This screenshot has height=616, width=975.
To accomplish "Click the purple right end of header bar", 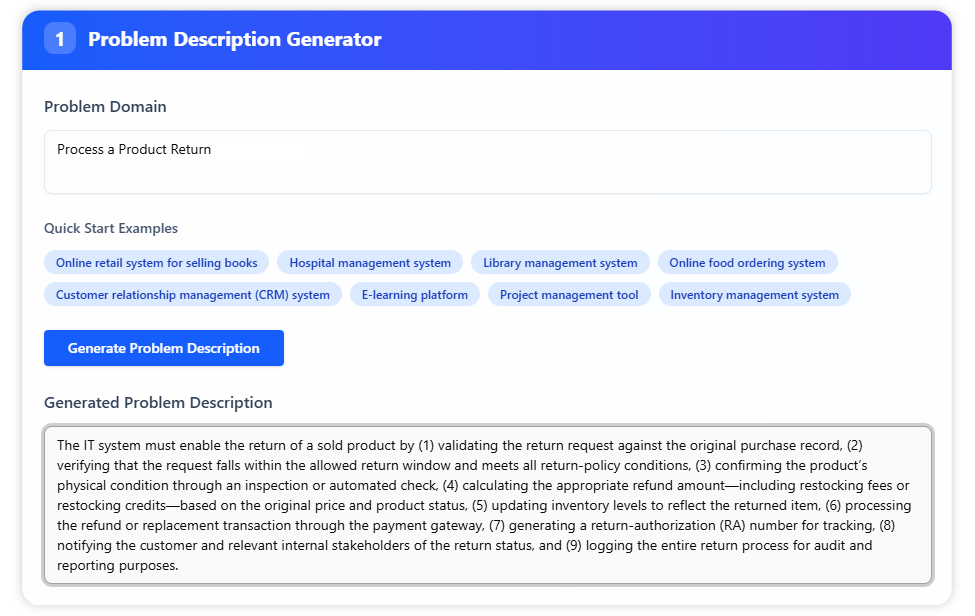I will (x=900, y=39).
